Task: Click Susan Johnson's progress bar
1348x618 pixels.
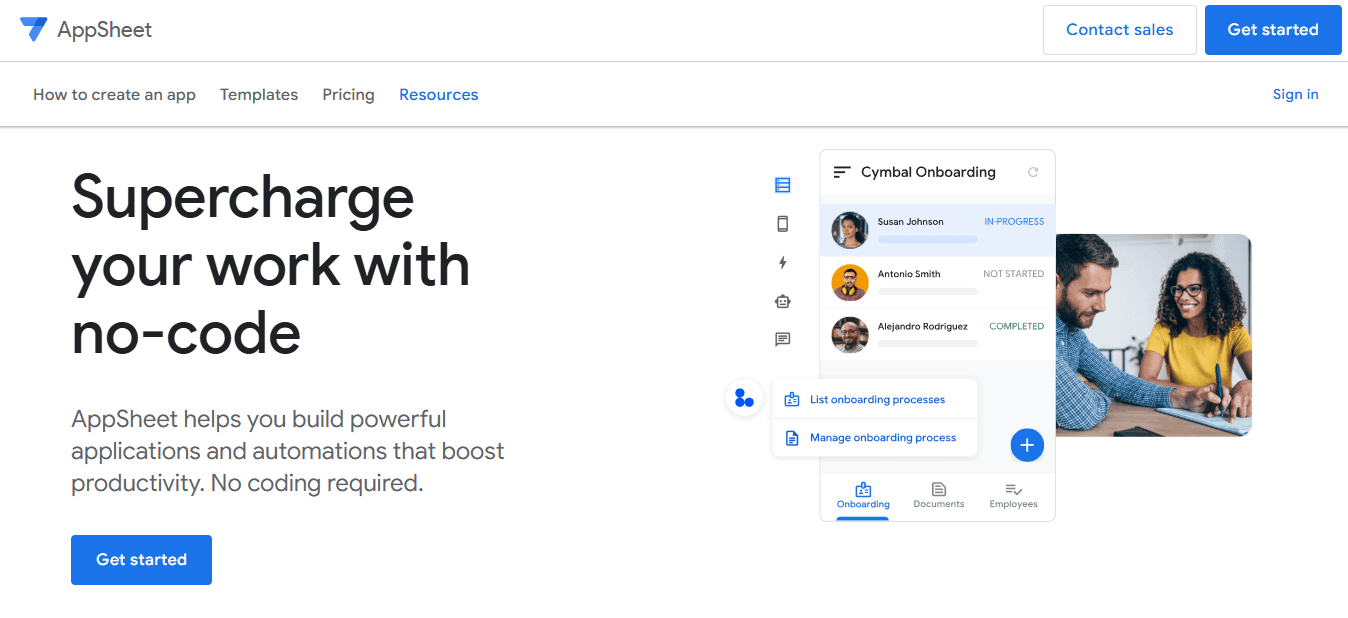Action: click(x=927, y=240)
